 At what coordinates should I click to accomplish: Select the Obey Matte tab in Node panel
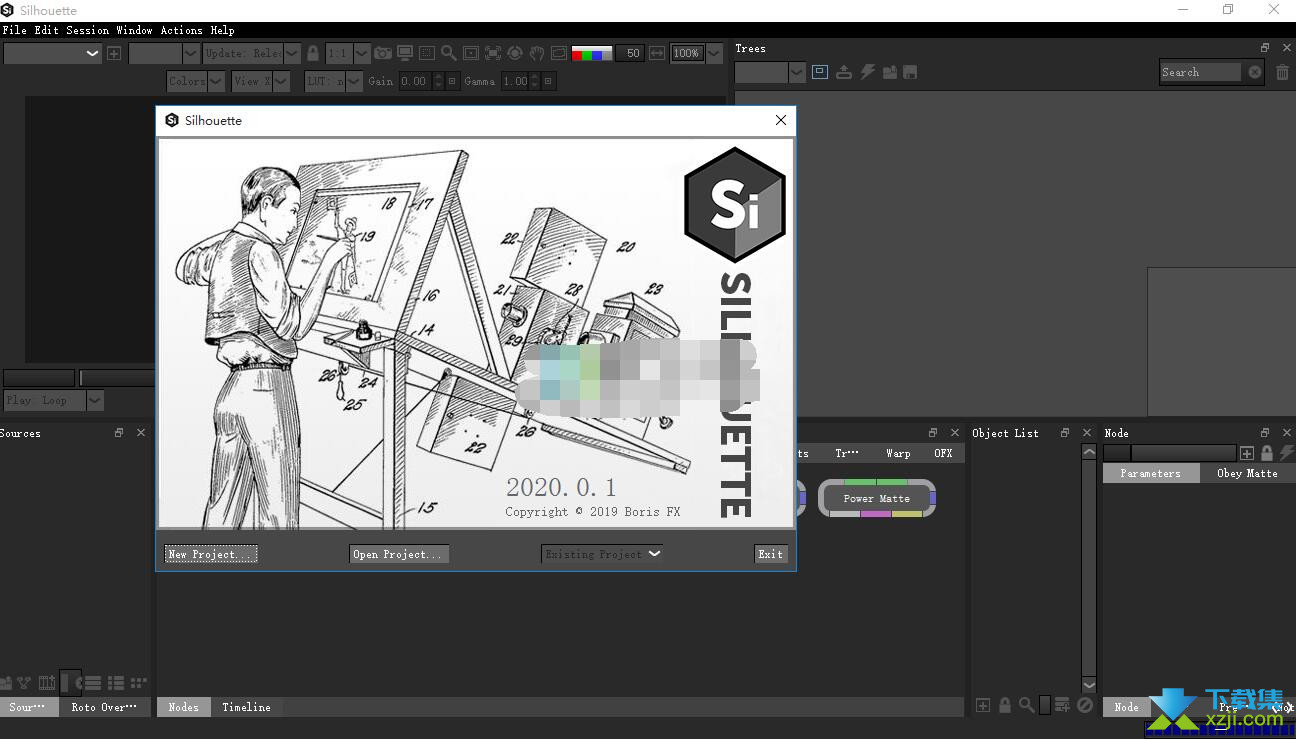1247,473
